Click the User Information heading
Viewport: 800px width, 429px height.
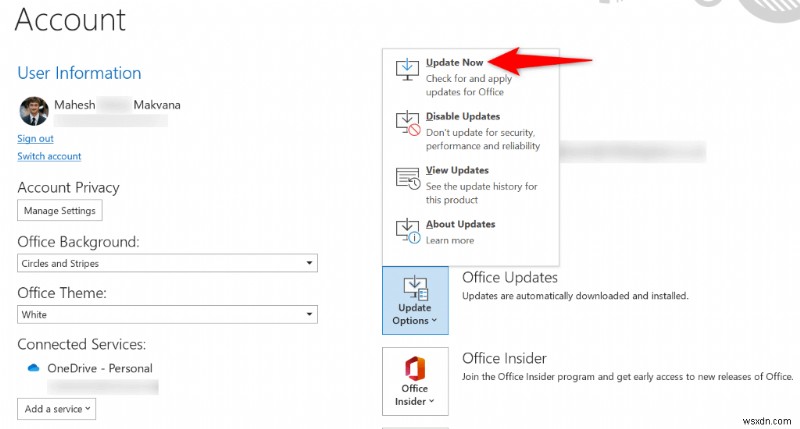79,73
